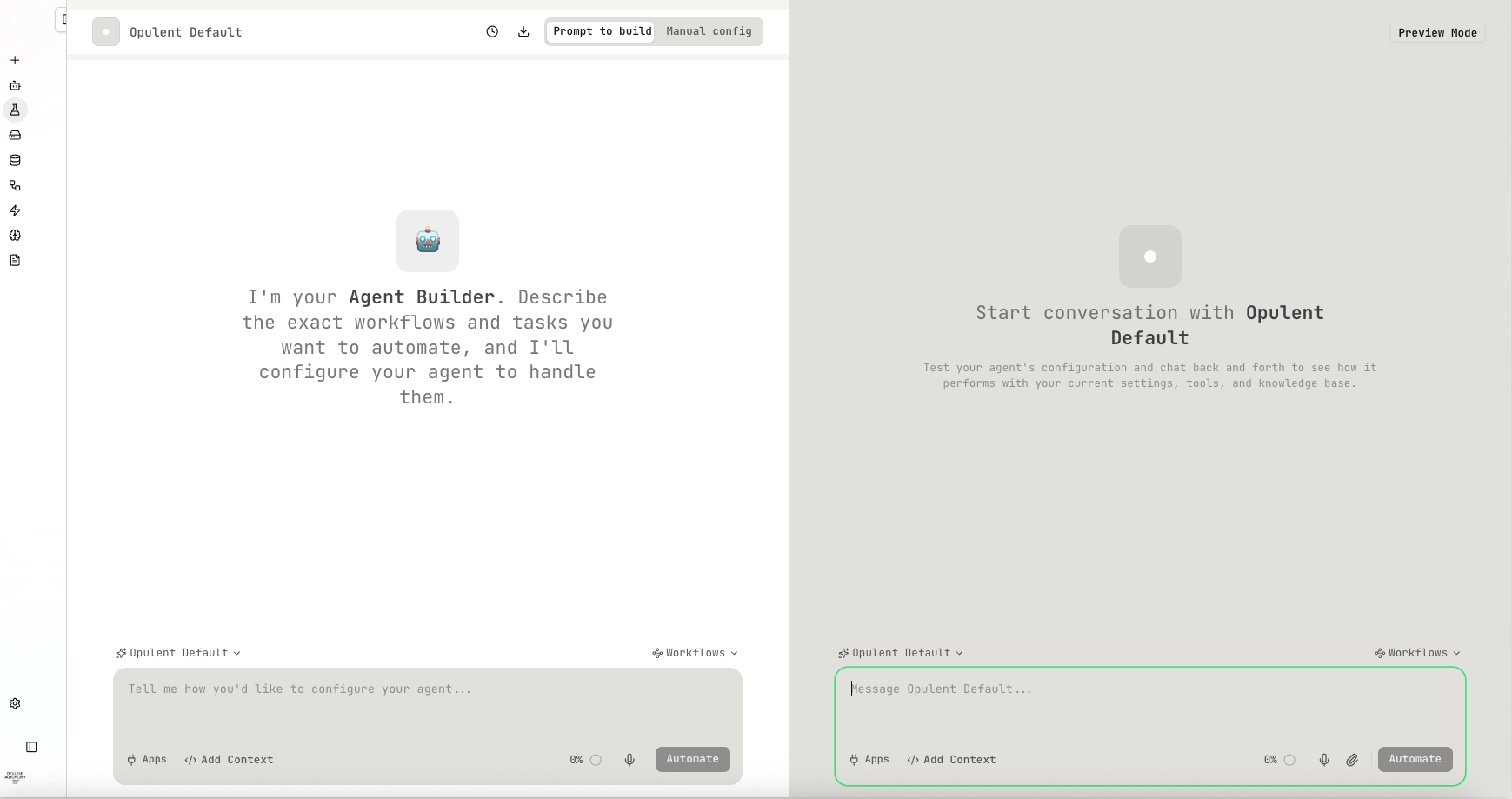Open the Opulent Default model selector dropdown
Screen dimensions: 1512x799
pos(178,652)
